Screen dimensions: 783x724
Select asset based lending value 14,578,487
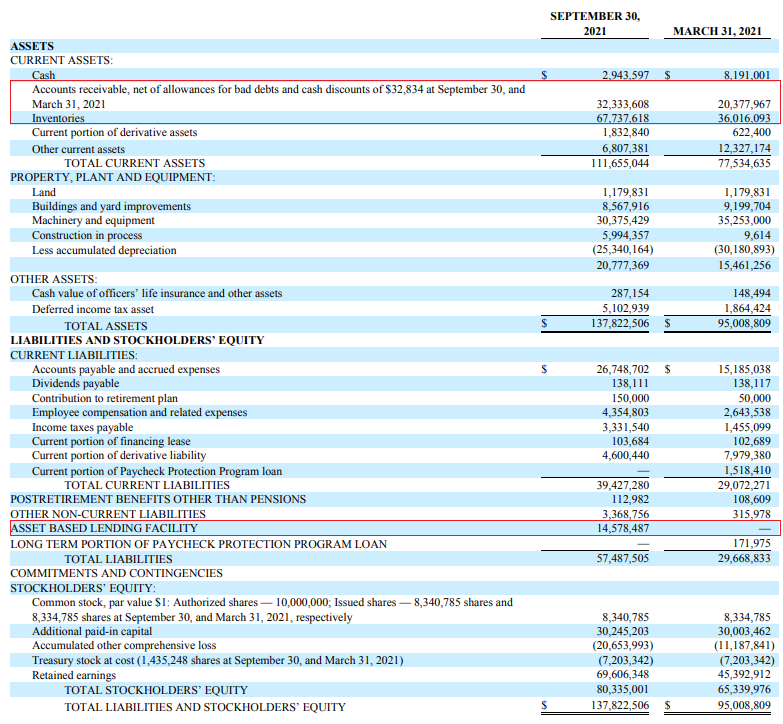coord(623,528)
